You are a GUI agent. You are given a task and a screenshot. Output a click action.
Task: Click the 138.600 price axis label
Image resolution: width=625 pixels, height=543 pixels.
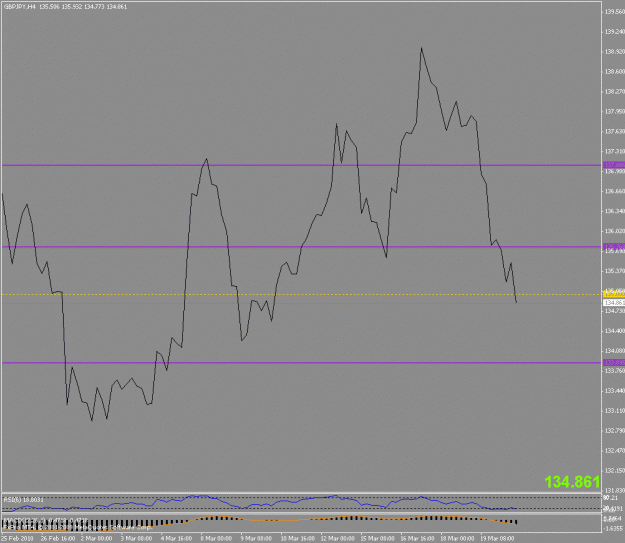tap(615, 71)
